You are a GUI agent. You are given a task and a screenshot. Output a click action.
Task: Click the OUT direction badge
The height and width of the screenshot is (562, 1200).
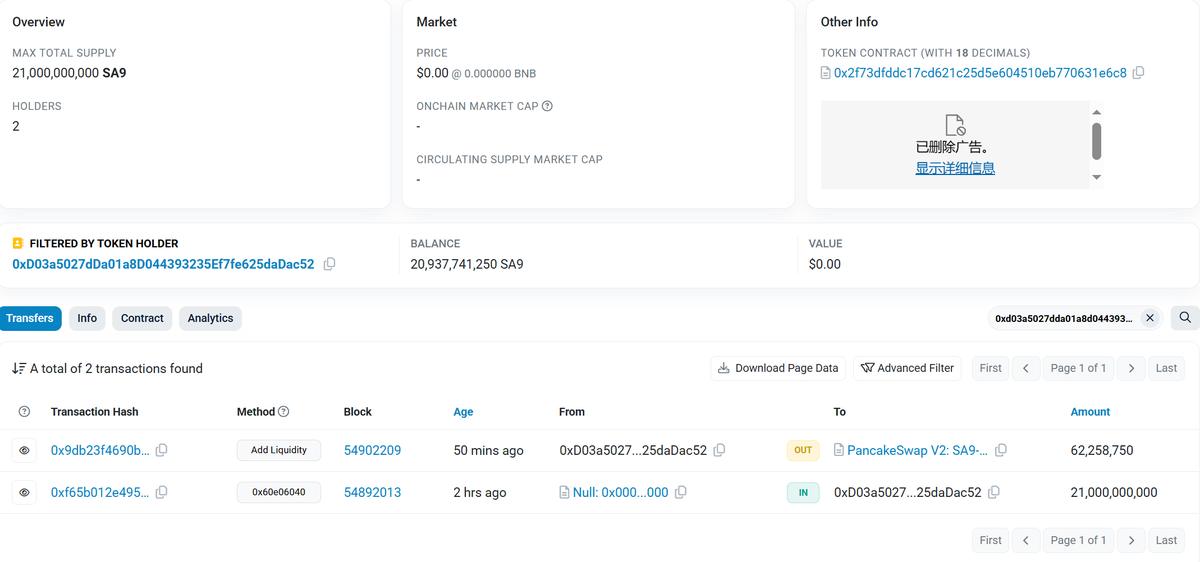(803, 450)
